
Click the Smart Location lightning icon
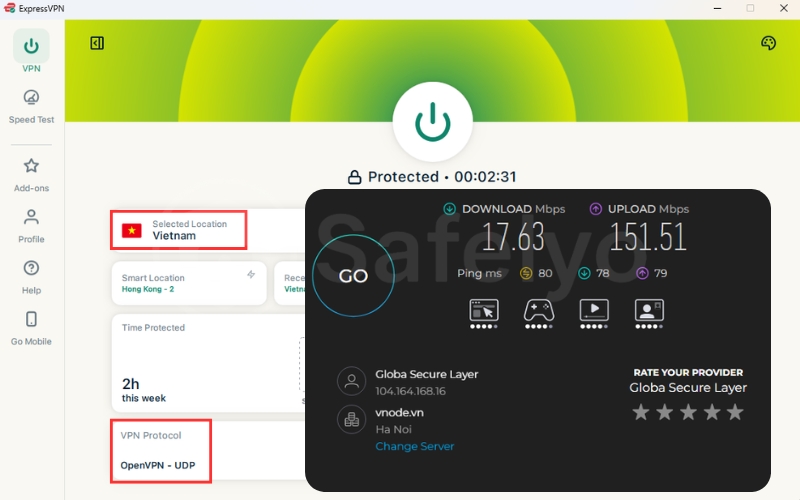(251, 274)
